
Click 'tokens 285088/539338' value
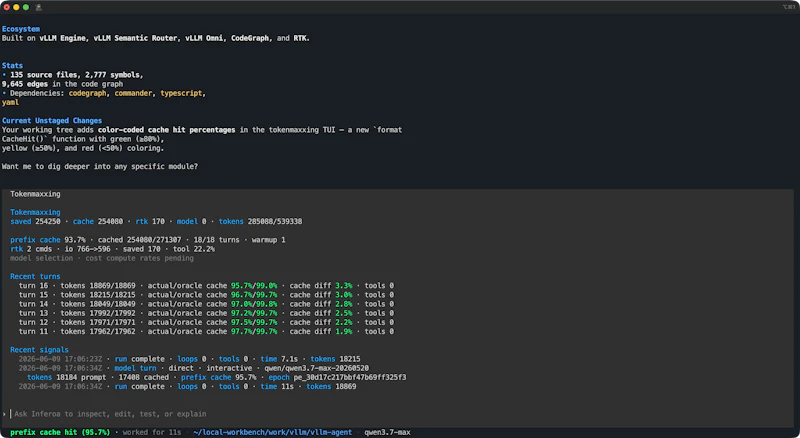260,222
